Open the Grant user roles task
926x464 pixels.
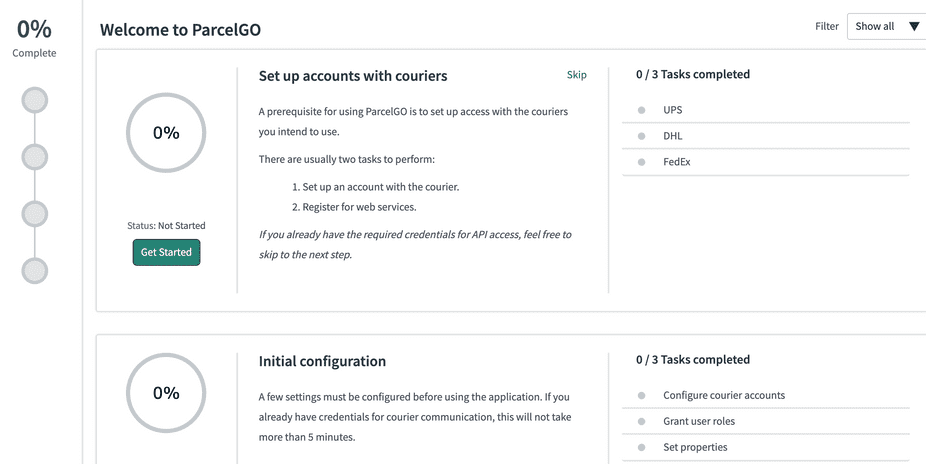pos(765,421)
